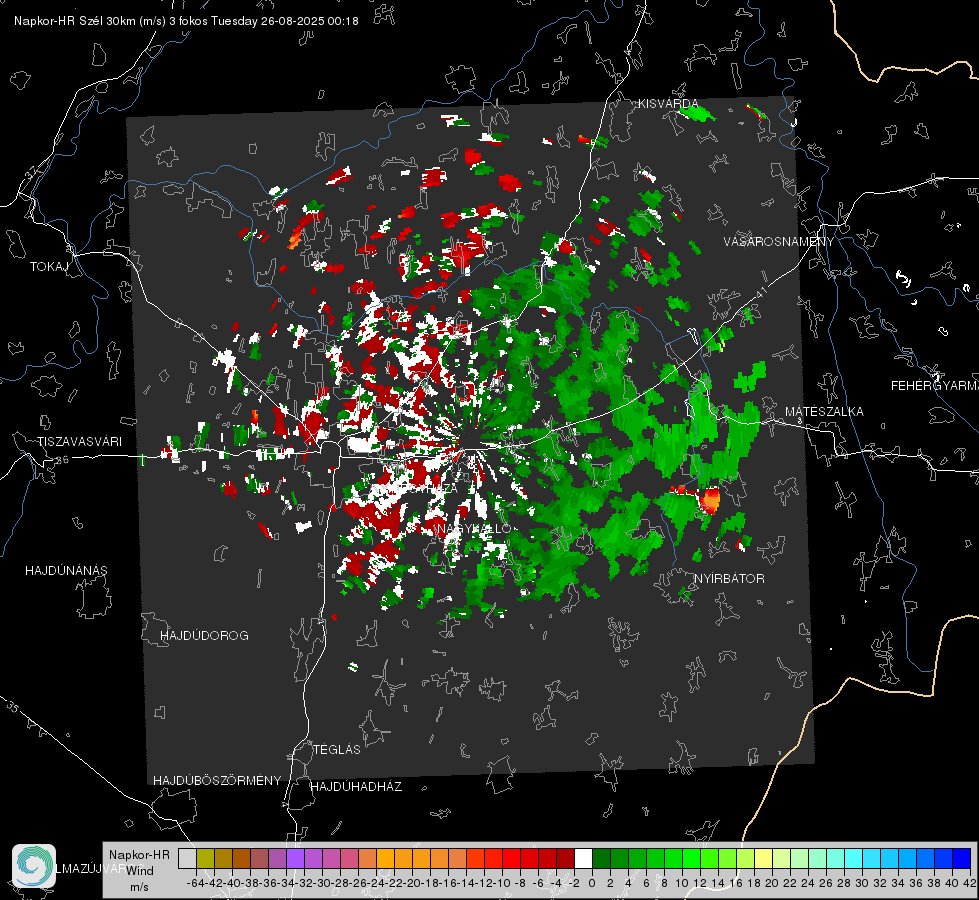Screen dimensions: 979x900
Task: Click the white zero-value legend swatch
Action: tap(583, 858)
